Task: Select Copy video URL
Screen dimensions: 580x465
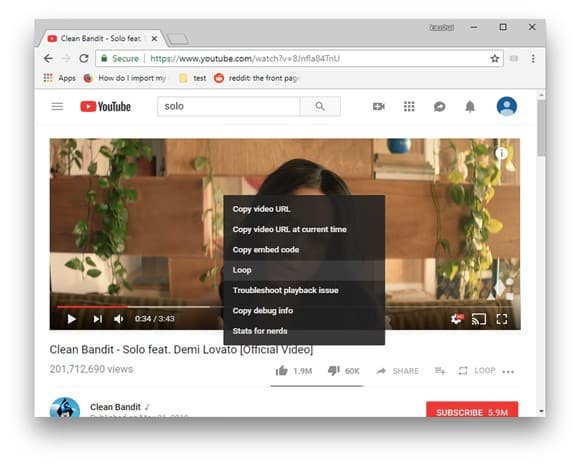Action: pos(304,209)
